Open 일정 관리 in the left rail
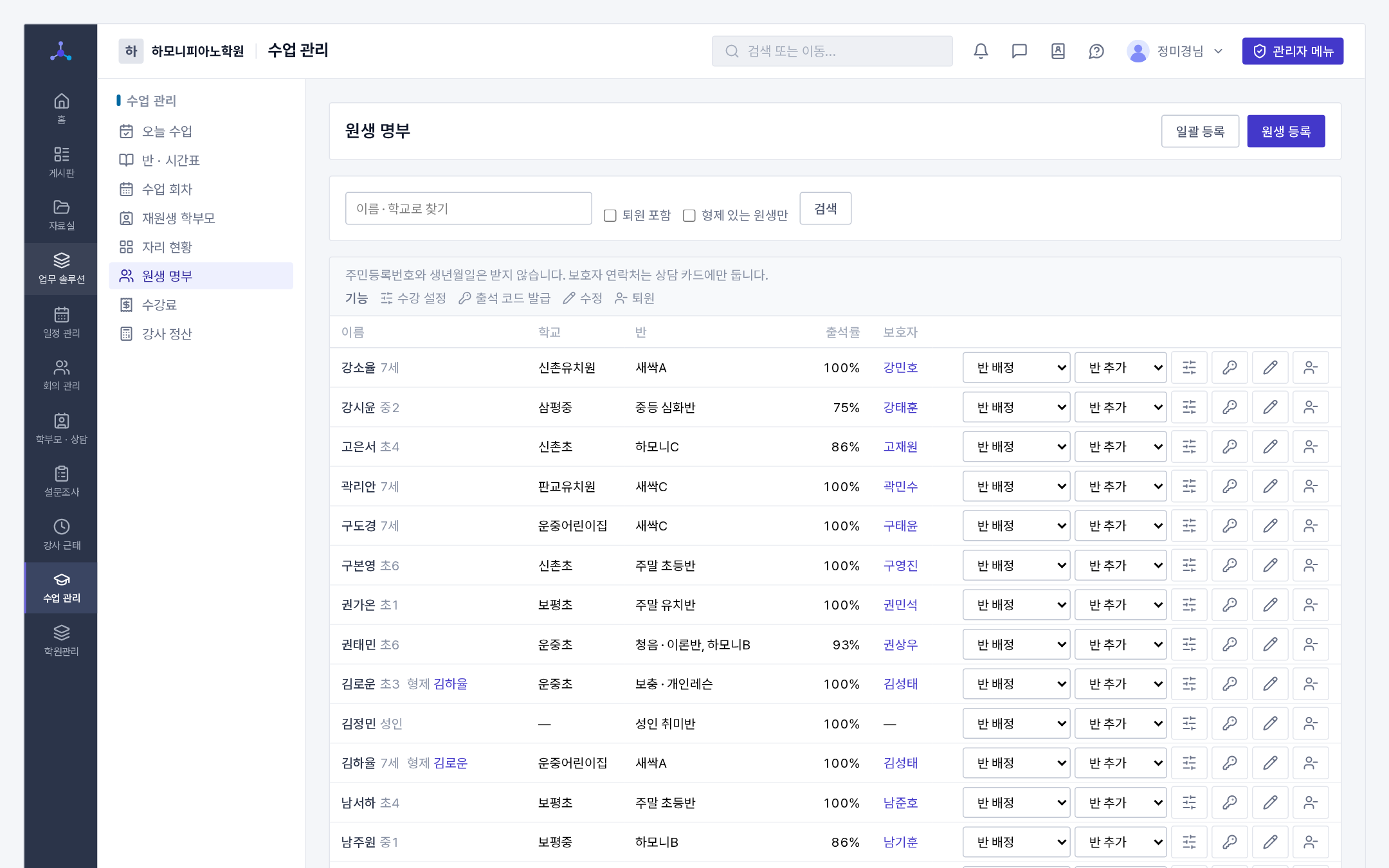1389x868 pixels. tap(61, 322)
